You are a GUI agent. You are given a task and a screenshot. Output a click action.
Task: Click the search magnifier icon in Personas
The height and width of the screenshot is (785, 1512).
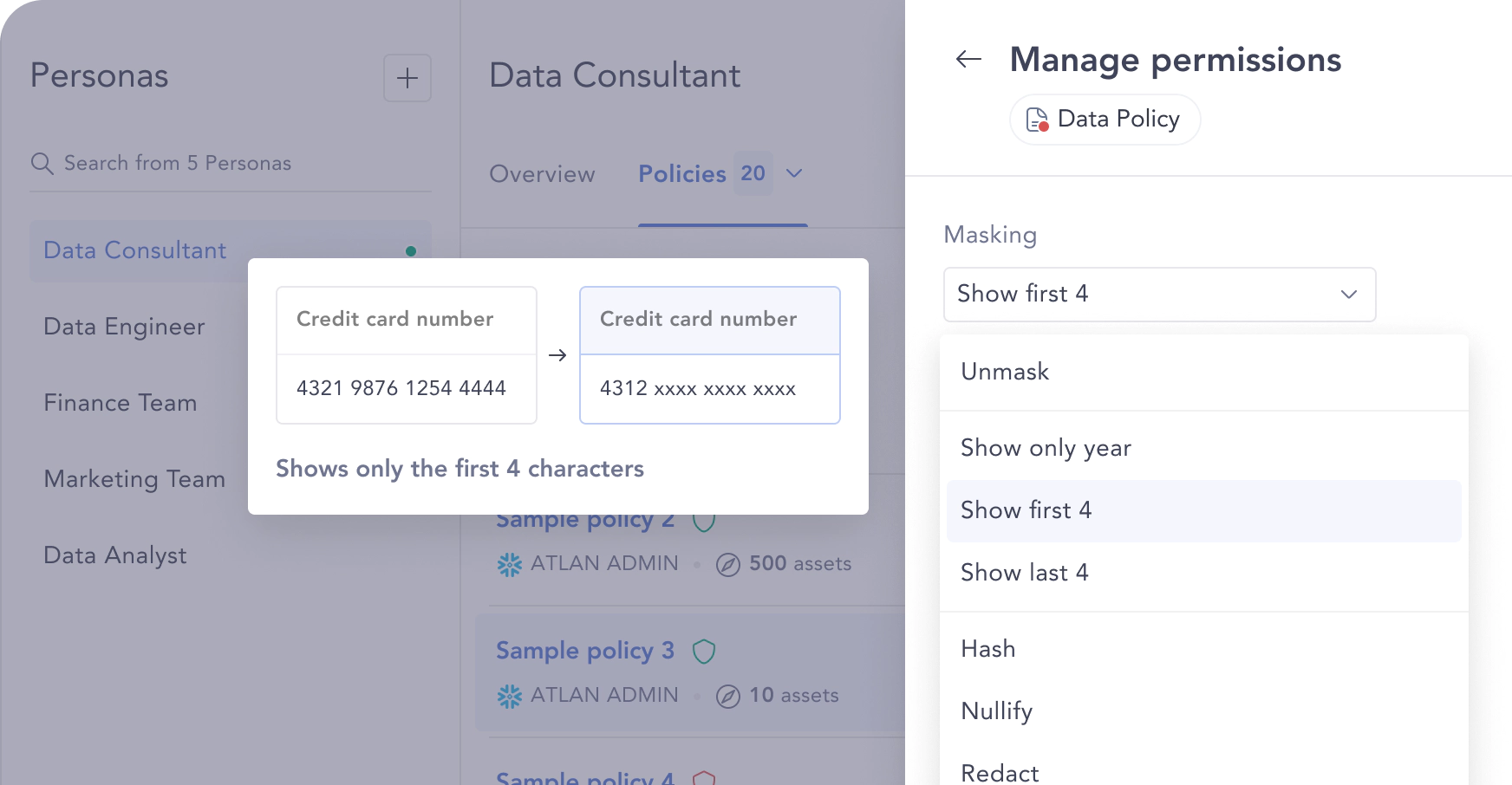[x=42, y=163]
